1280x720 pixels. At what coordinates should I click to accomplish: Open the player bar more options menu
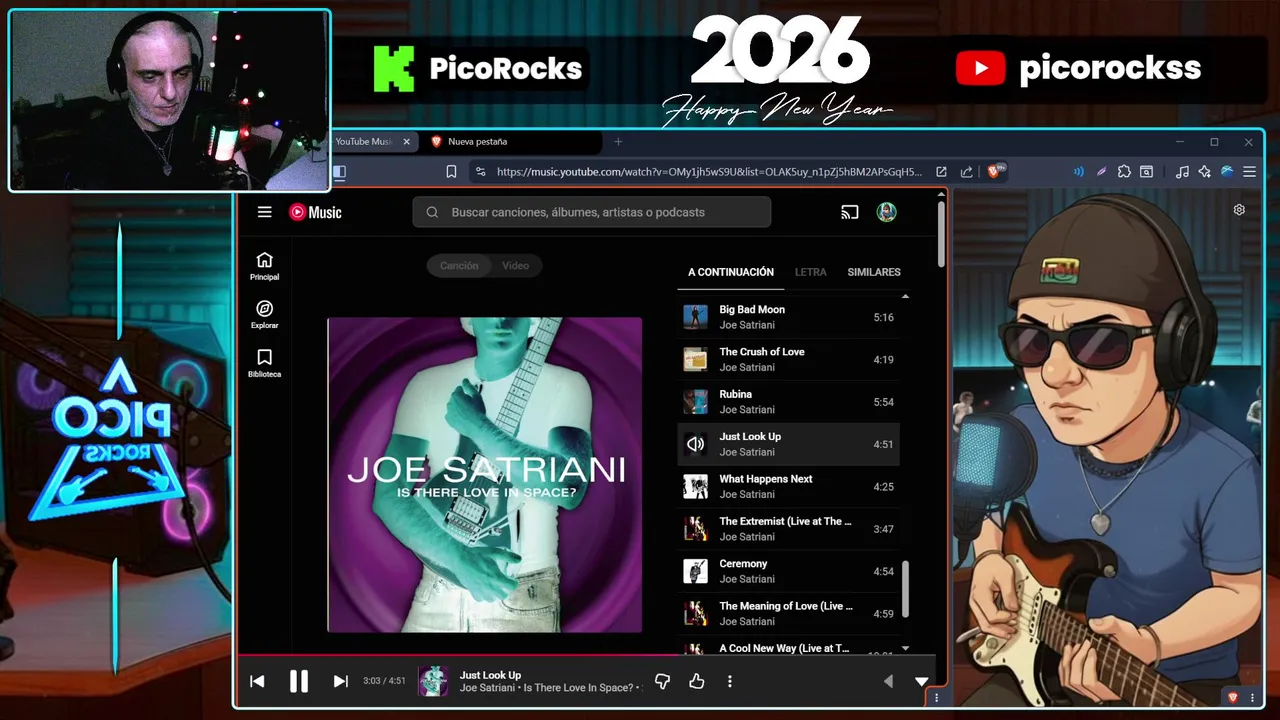(x=730, y=681)
